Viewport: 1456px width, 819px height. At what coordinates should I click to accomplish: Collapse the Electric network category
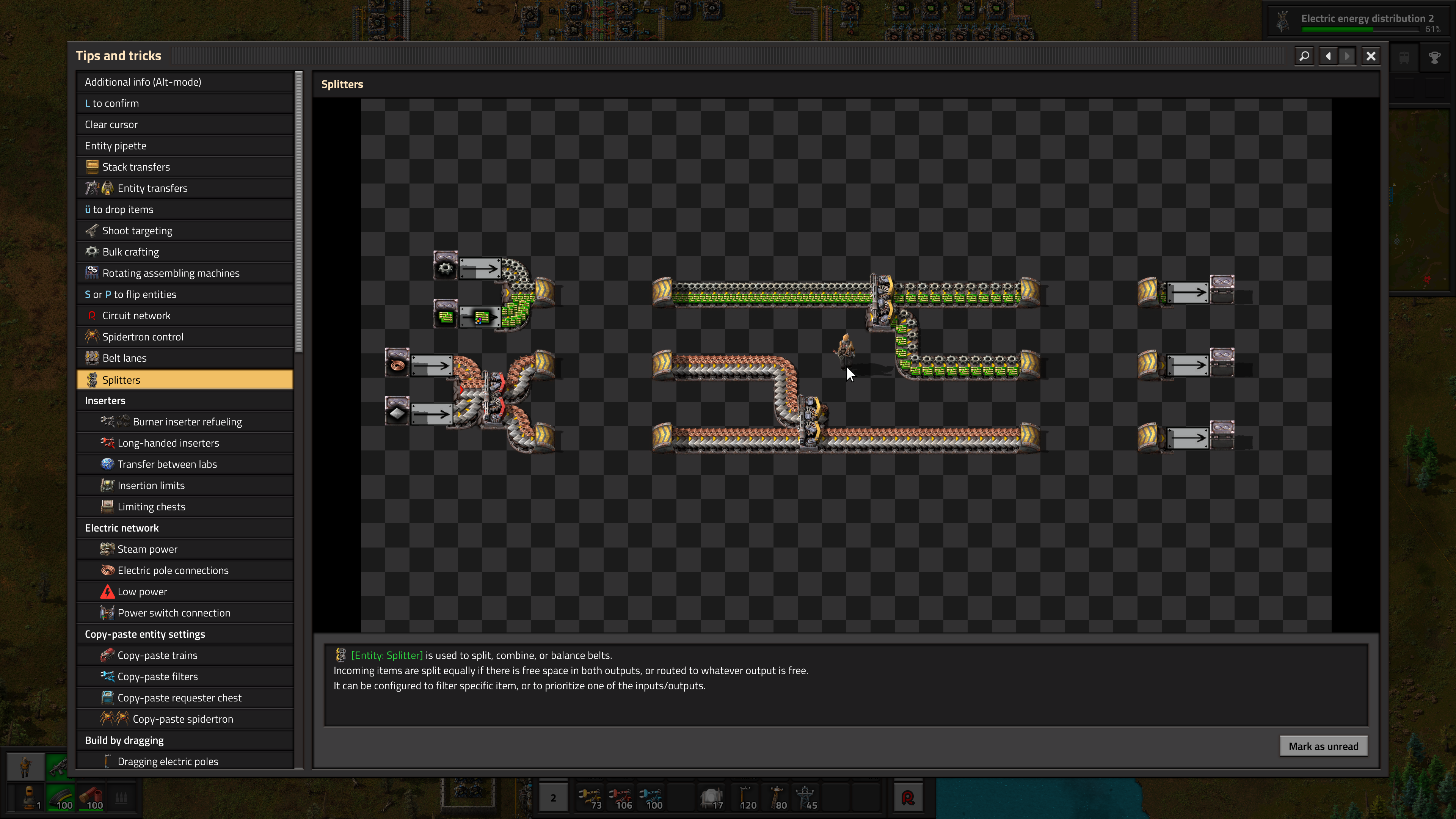(x=185, y=528)
